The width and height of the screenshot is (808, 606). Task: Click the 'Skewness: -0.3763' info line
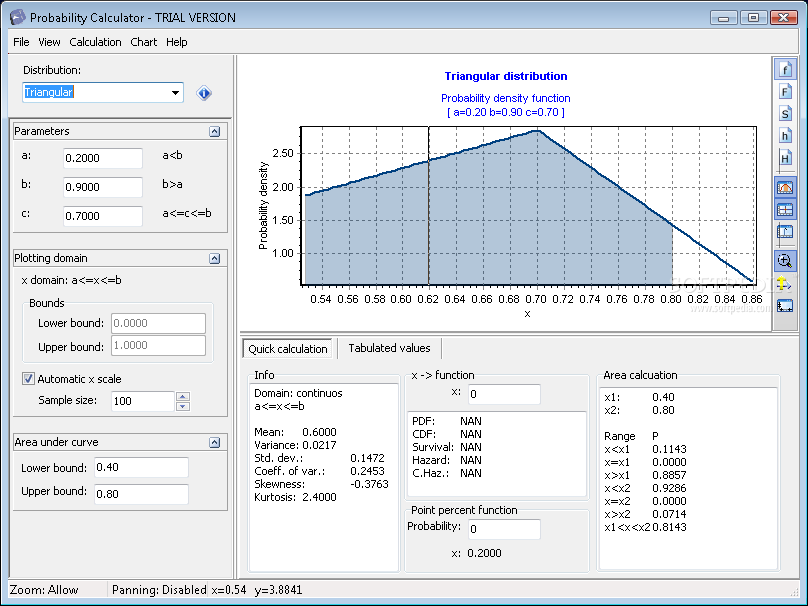[321, 484]
